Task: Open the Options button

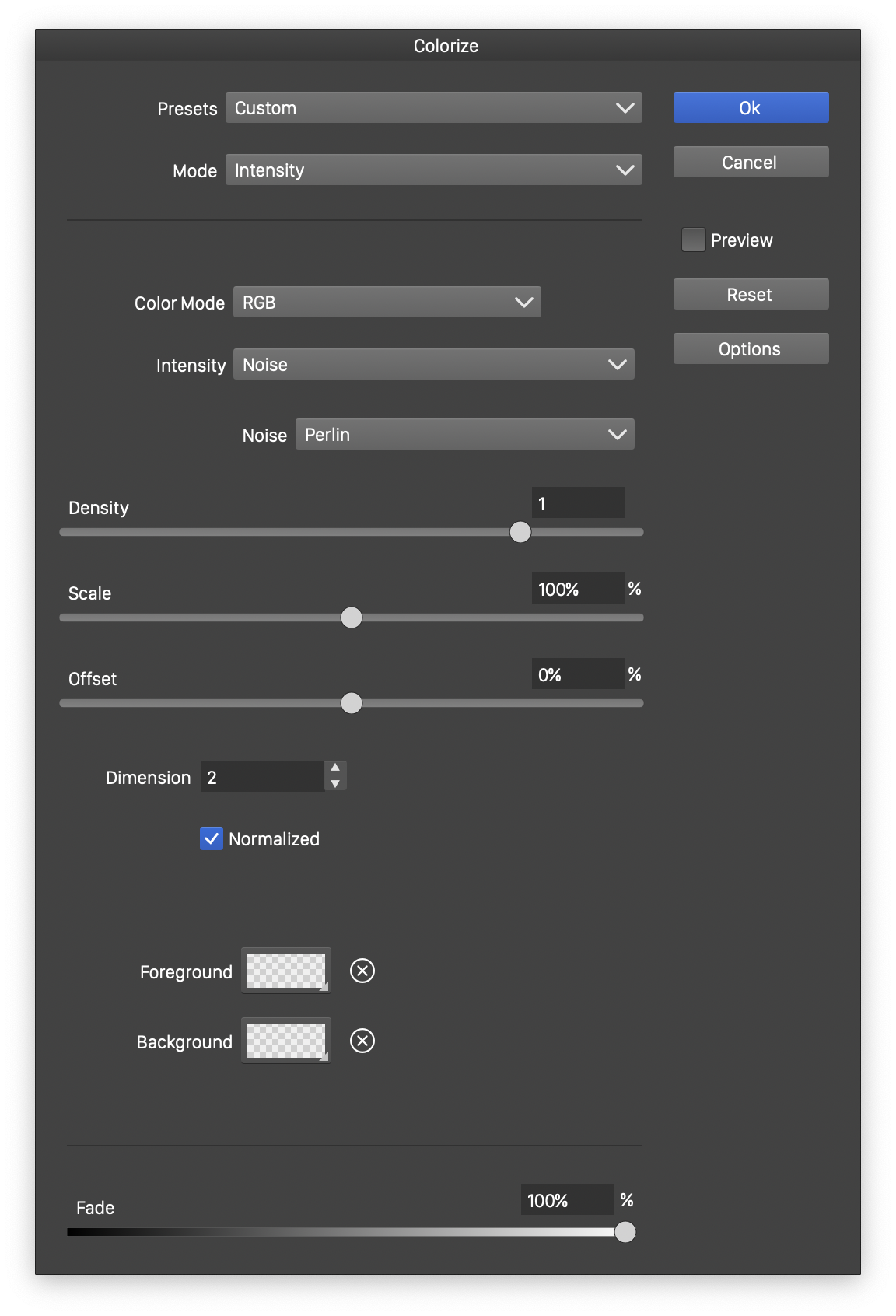Action: pyautogui.click(x=751, y=349)
